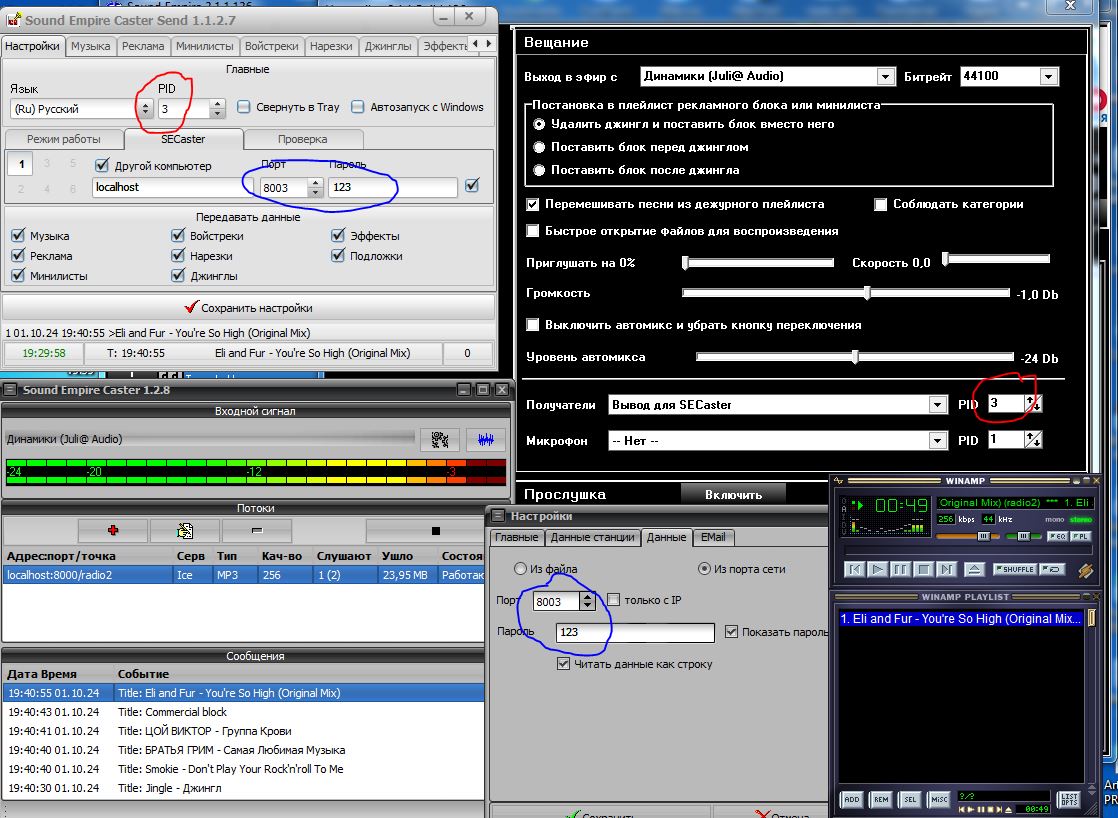
Task: Edit the selected stream in Потоки toolbar
Action: tap(185, 530)
